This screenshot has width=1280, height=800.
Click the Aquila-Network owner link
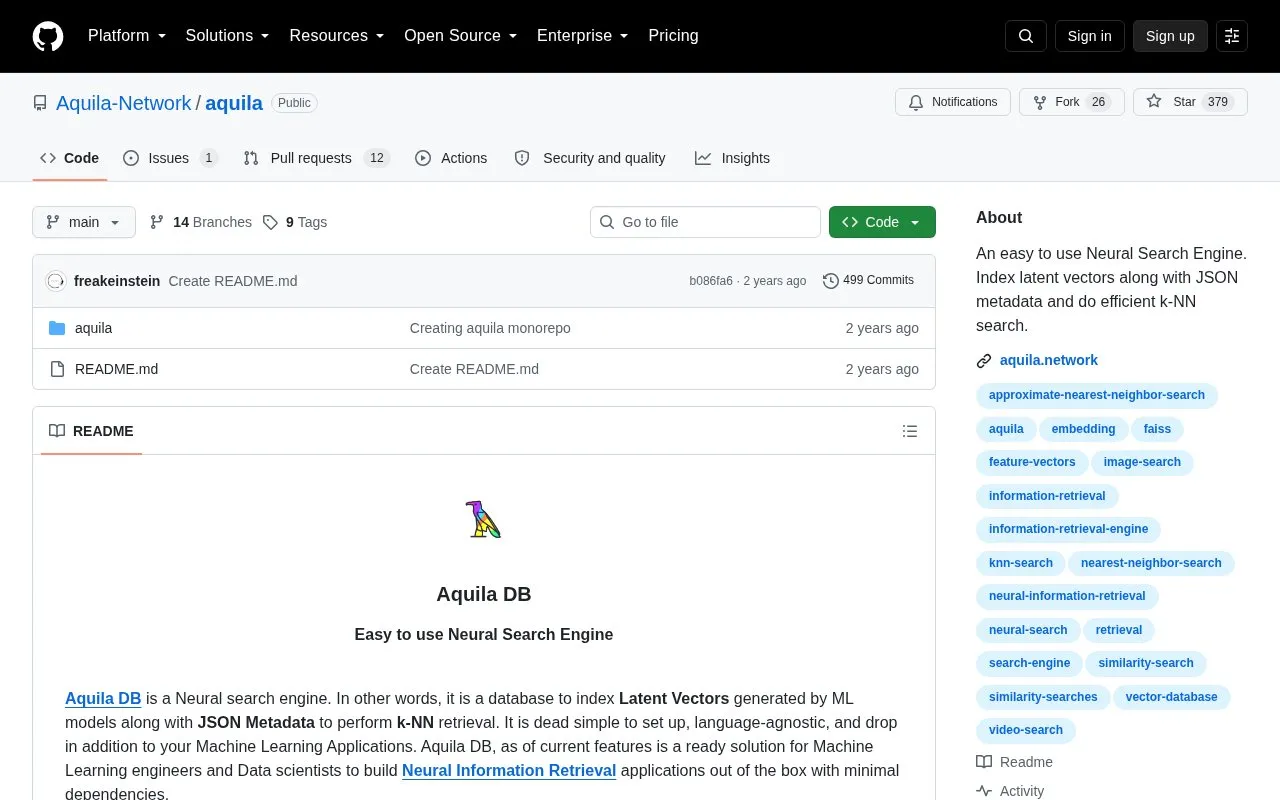point(123,103)
